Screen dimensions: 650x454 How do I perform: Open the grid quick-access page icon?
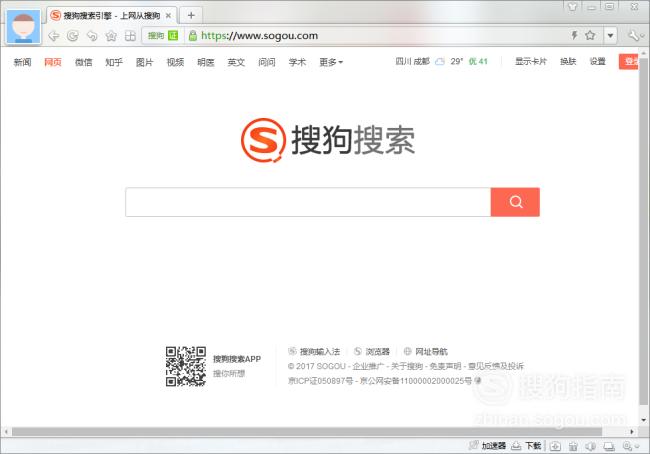130,36
